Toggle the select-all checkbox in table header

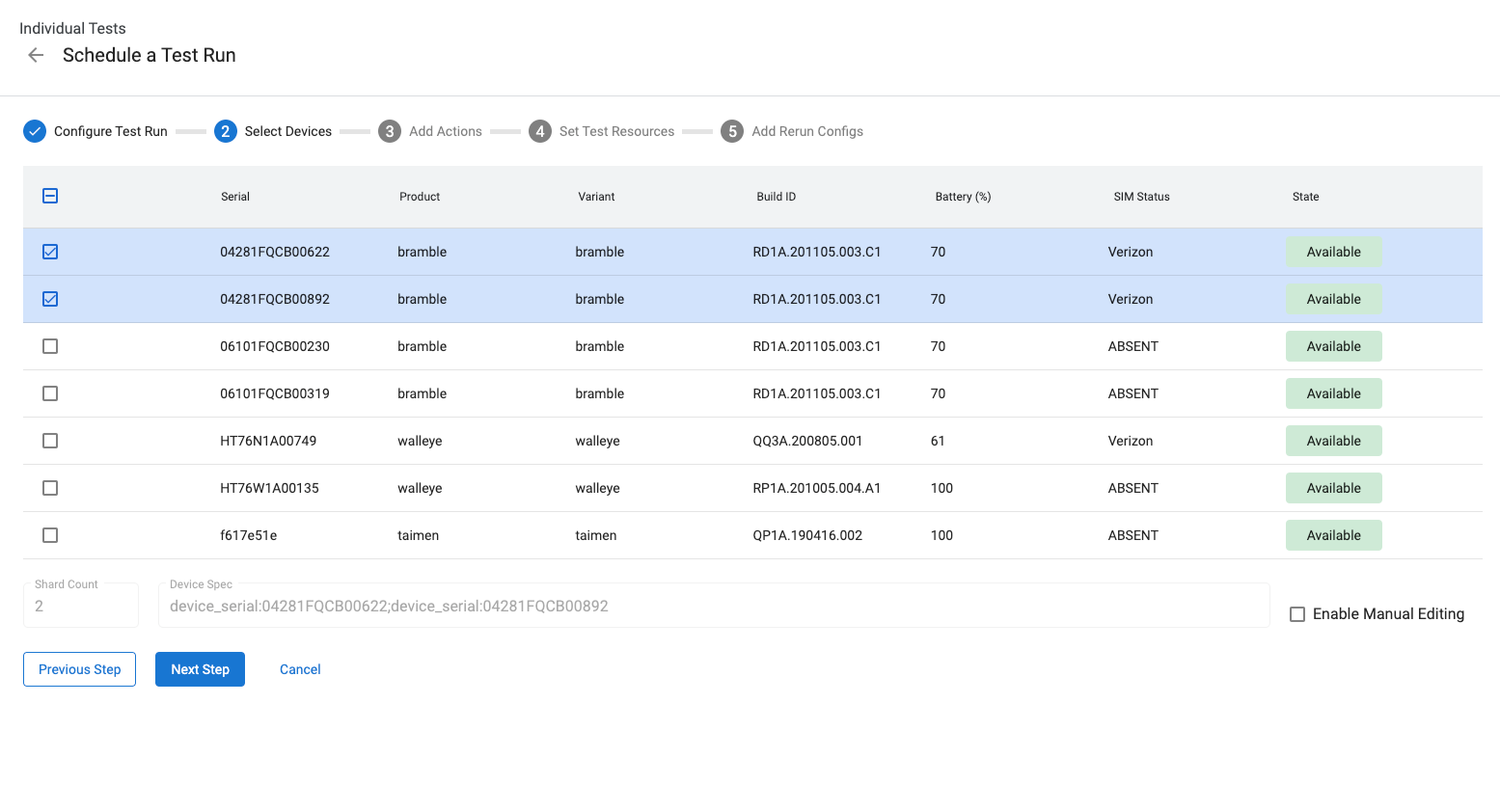pyautogui.click(x=50, y=196)
